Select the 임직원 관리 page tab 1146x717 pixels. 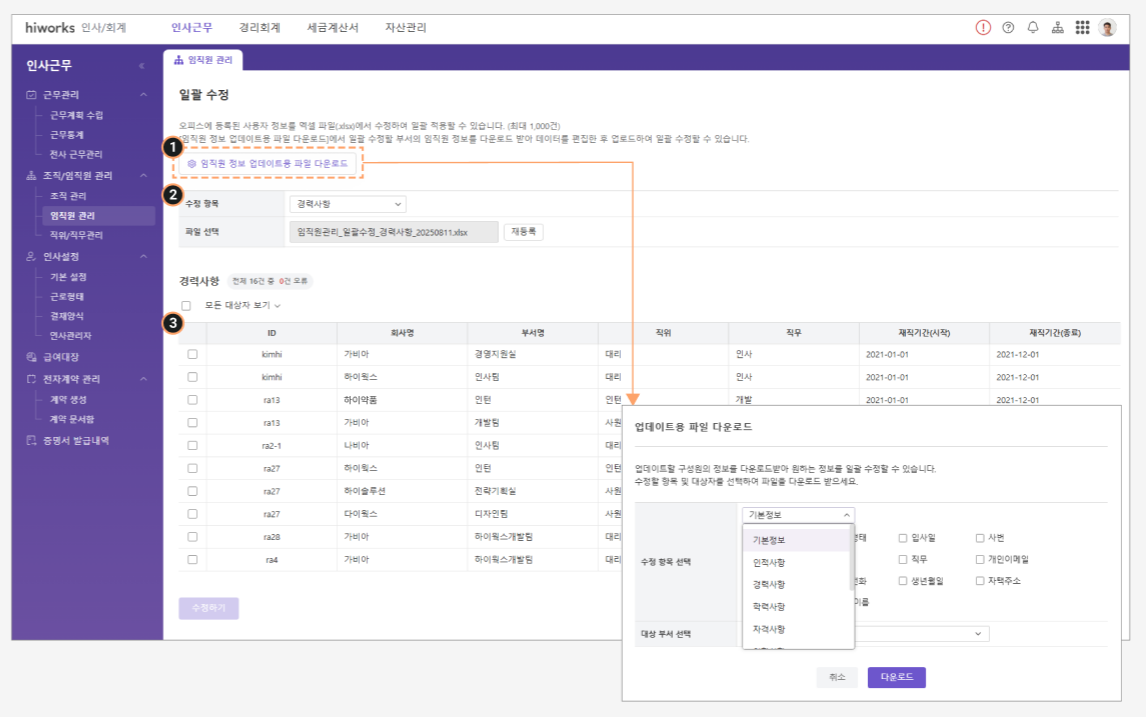[x=203, y=60]
